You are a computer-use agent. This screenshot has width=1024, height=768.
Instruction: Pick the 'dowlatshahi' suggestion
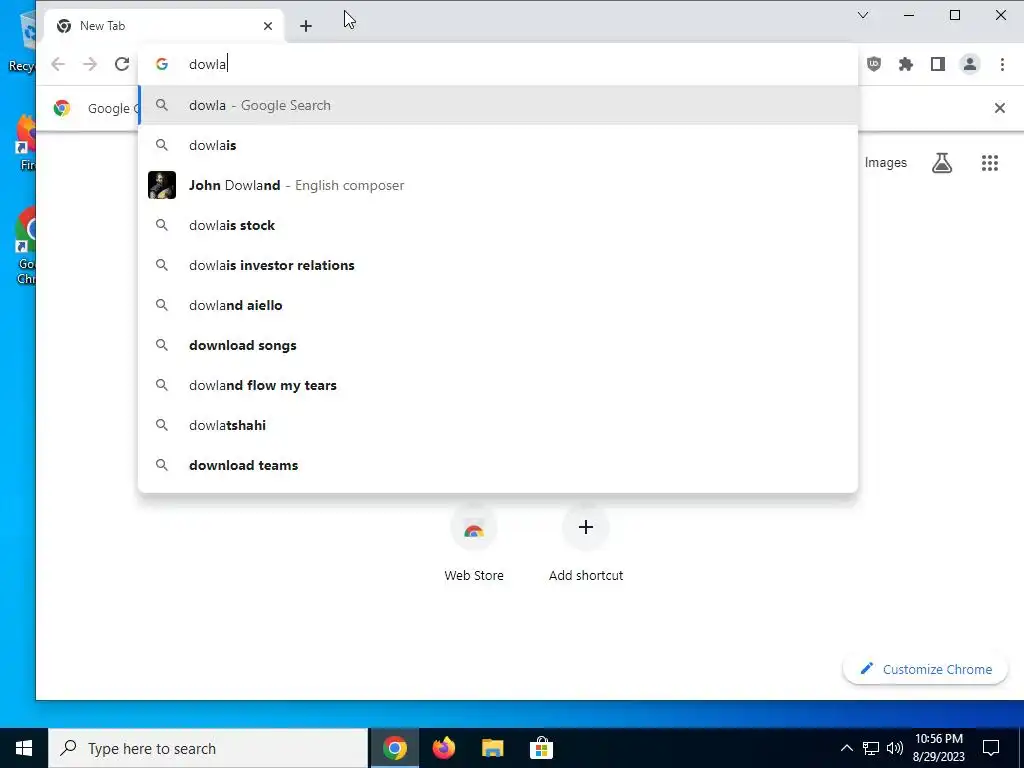[x=498, y=425]
